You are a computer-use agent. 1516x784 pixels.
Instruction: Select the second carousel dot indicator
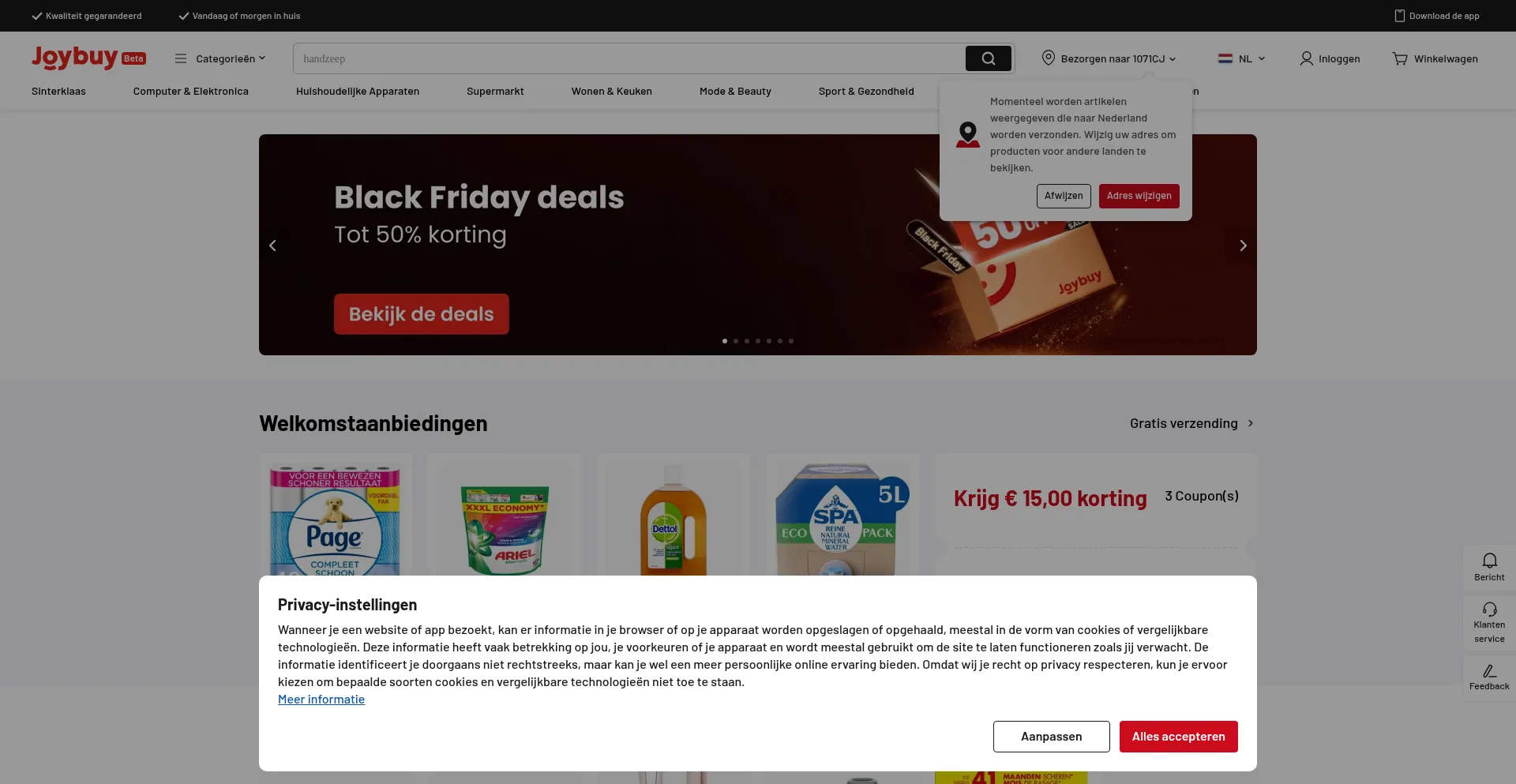[x=736, y=341]
